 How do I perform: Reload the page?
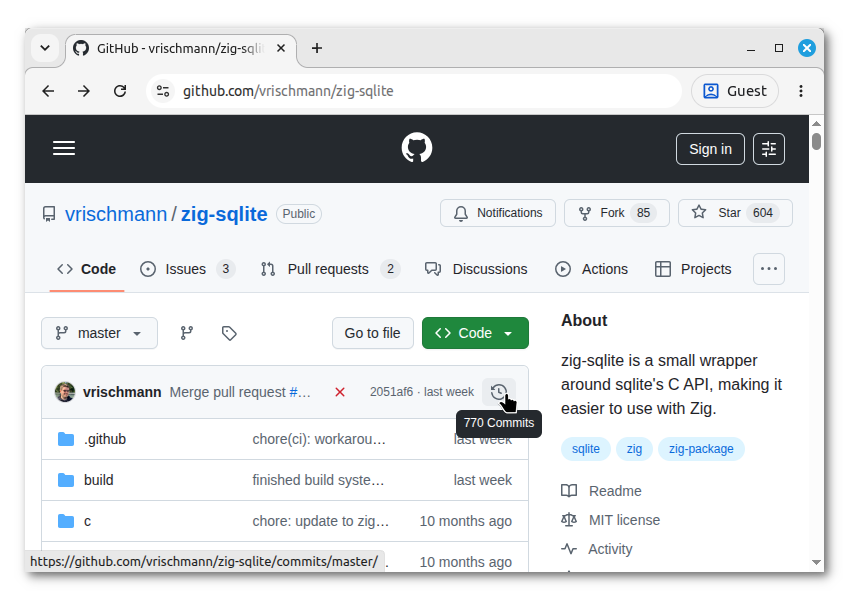click(120, 91)
